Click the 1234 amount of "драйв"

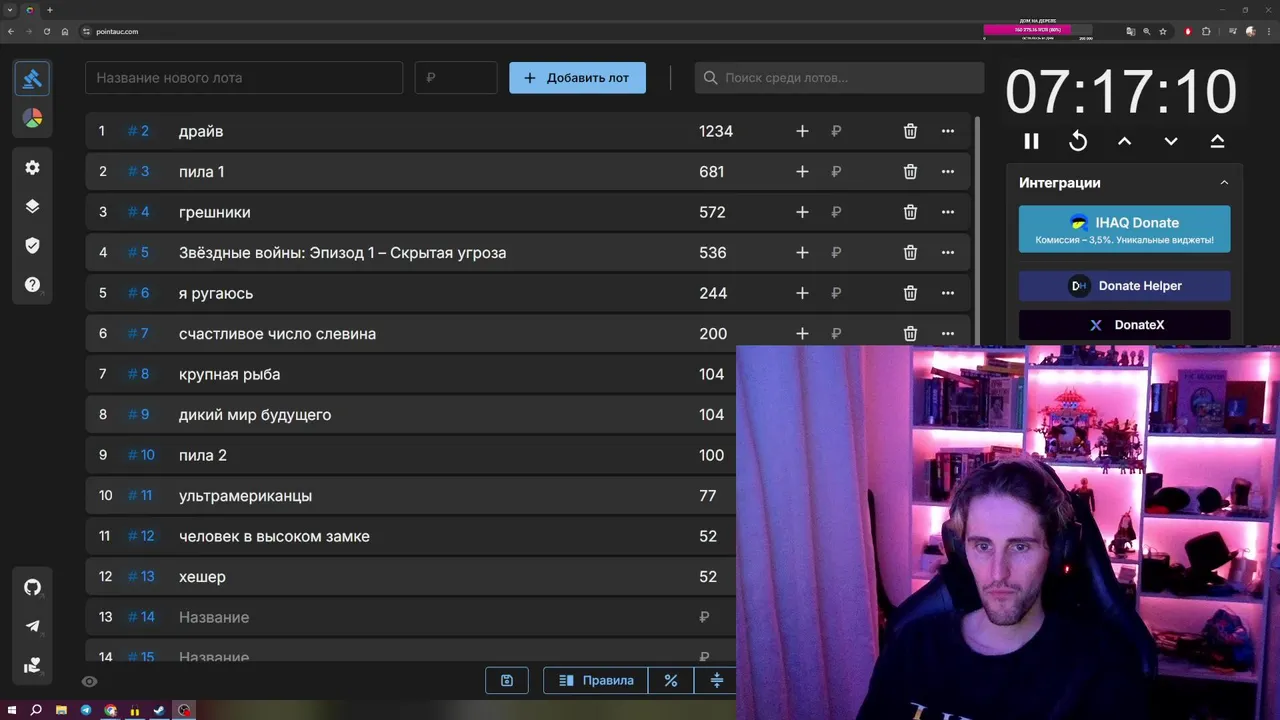[x=716, y=131]
